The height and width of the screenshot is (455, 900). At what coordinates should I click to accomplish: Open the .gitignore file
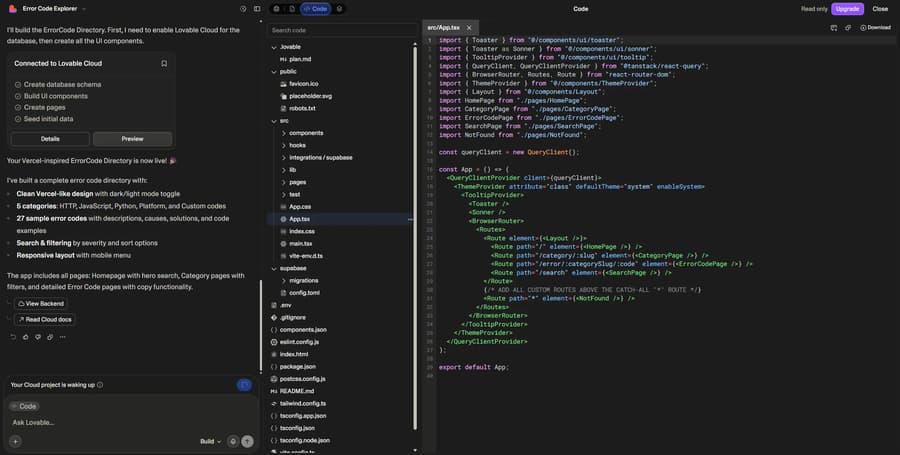click(x=293, y=317)
